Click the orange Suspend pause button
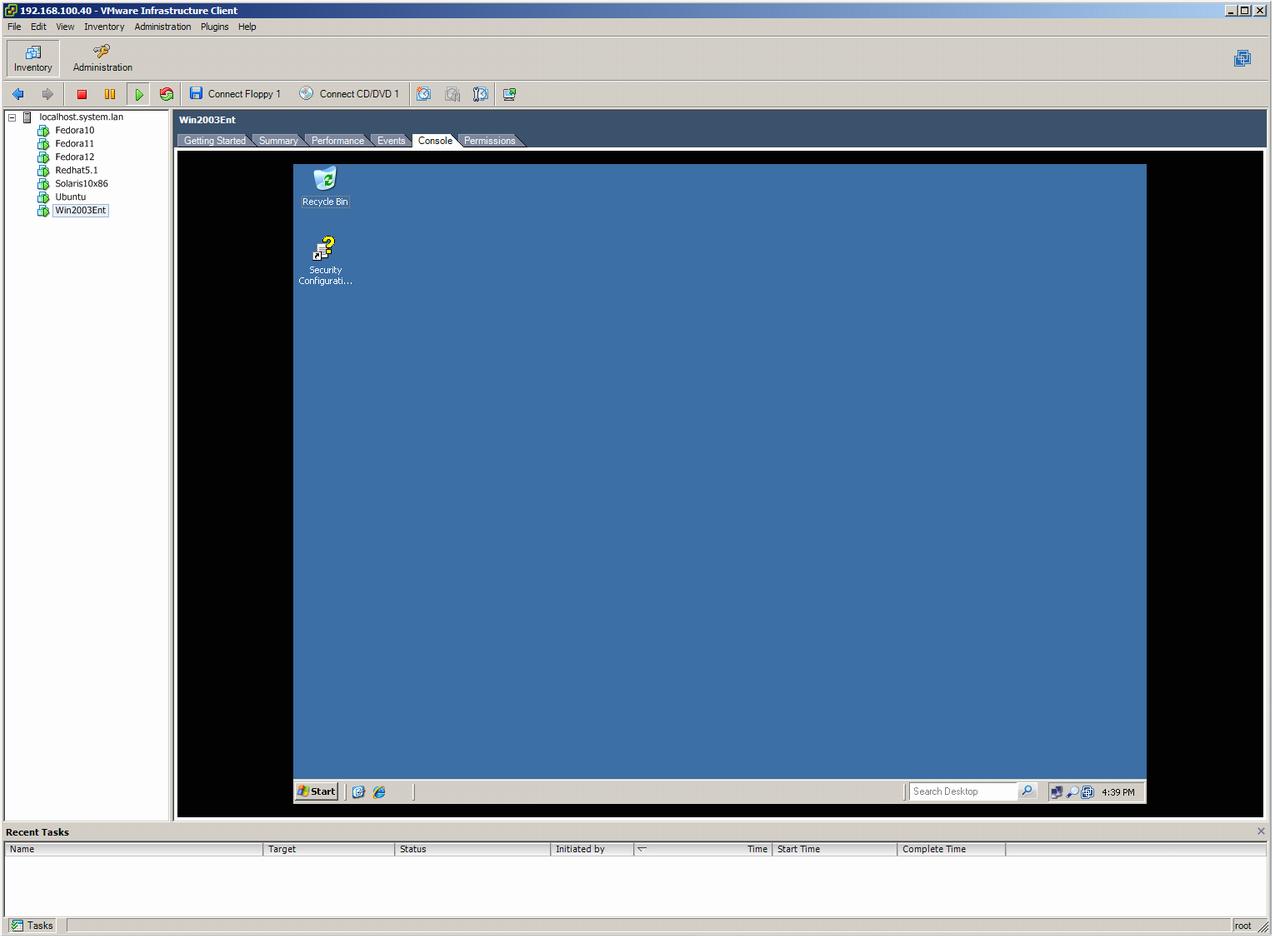This screenshot has width=1272, height=936. click(110, 94)
